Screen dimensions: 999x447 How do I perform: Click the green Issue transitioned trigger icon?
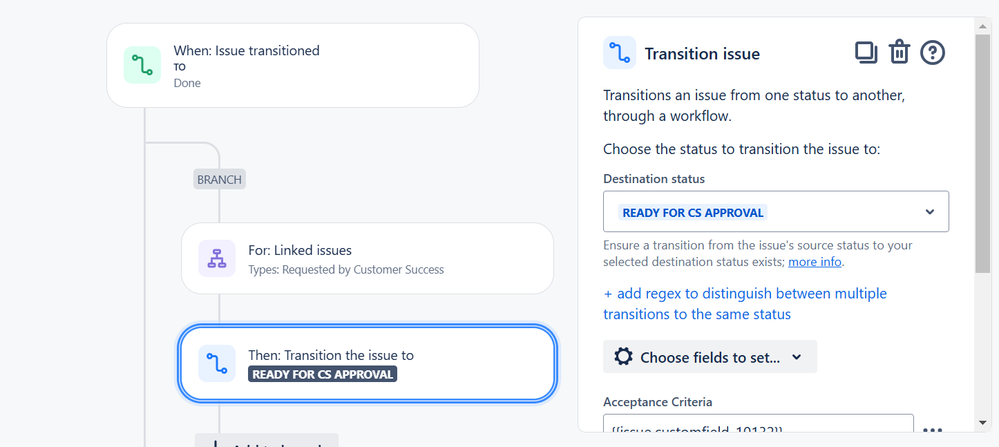(x=142, y=65)
